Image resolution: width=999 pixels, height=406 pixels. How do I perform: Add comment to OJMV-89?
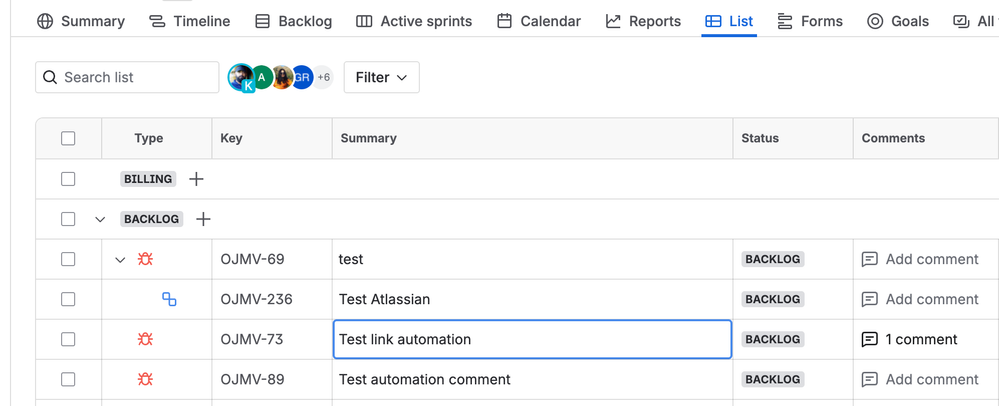920,379
